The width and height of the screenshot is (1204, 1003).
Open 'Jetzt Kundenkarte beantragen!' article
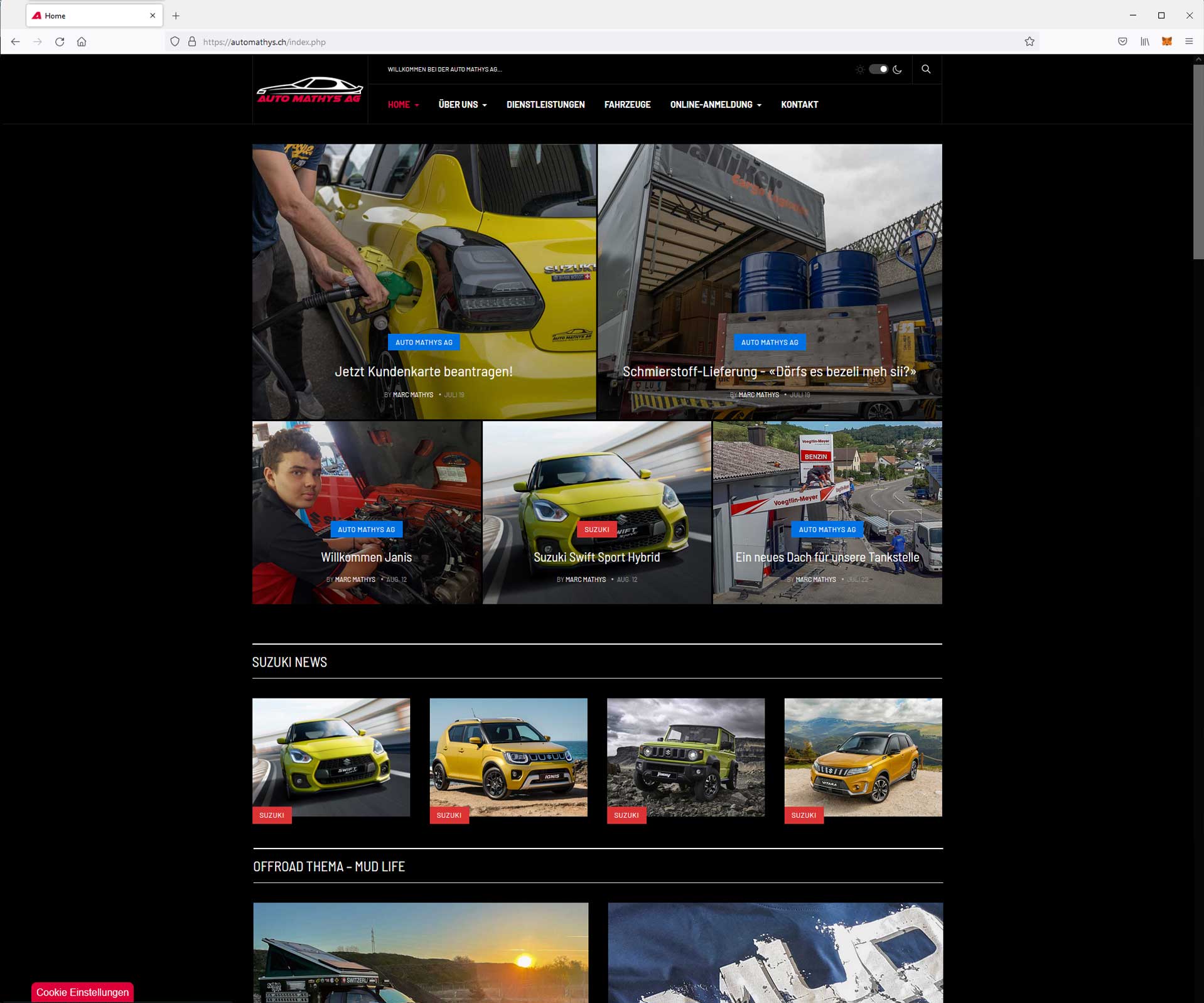click(x=424, y=372)
